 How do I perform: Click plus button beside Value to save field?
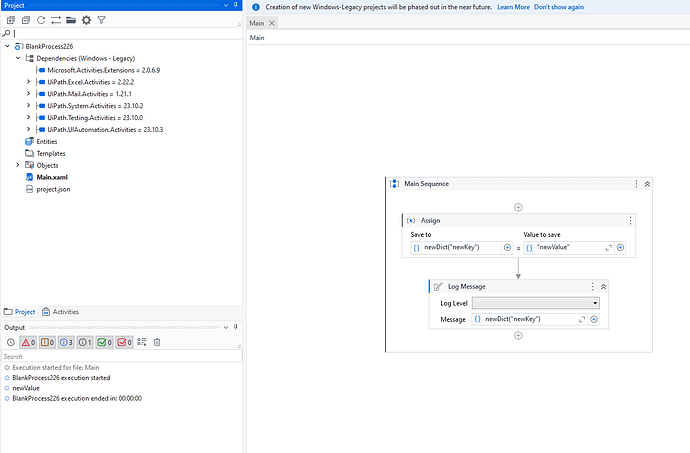pos(620,247)
